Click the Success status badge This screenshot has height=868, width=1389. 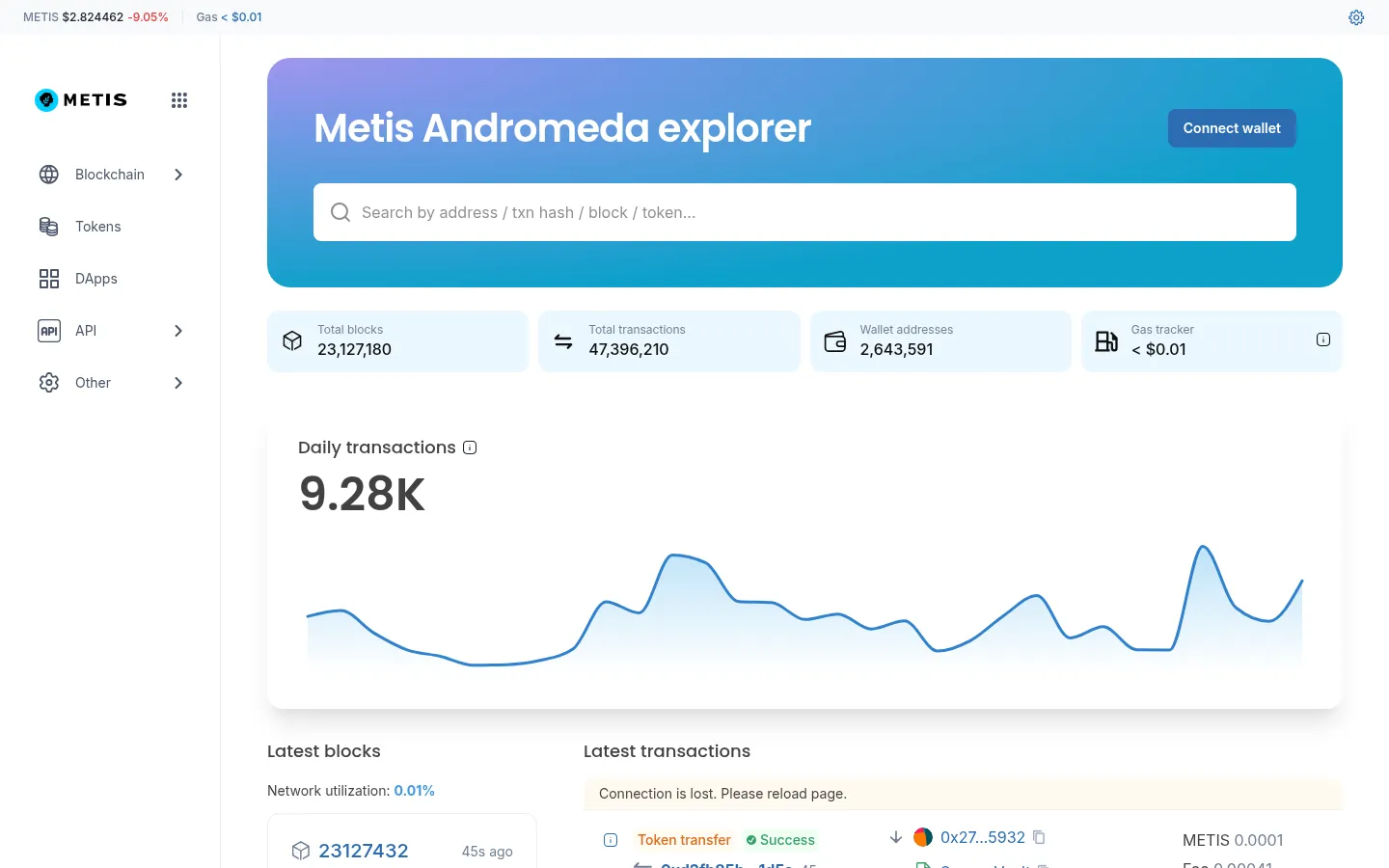pyautogui.click(x=780, y=840)
